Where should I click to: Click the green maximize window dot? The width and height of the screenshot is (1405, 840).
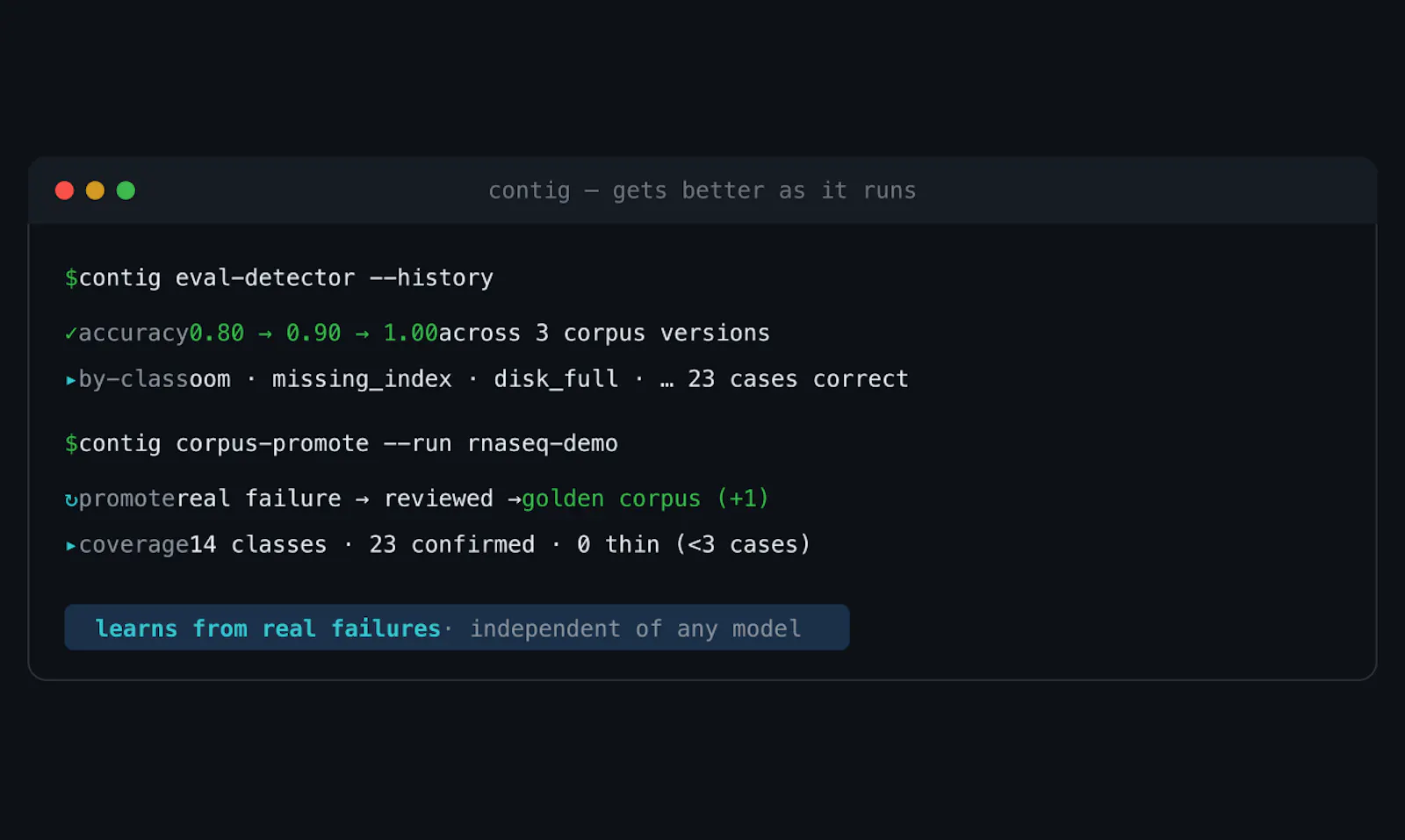tap(126, 190)
